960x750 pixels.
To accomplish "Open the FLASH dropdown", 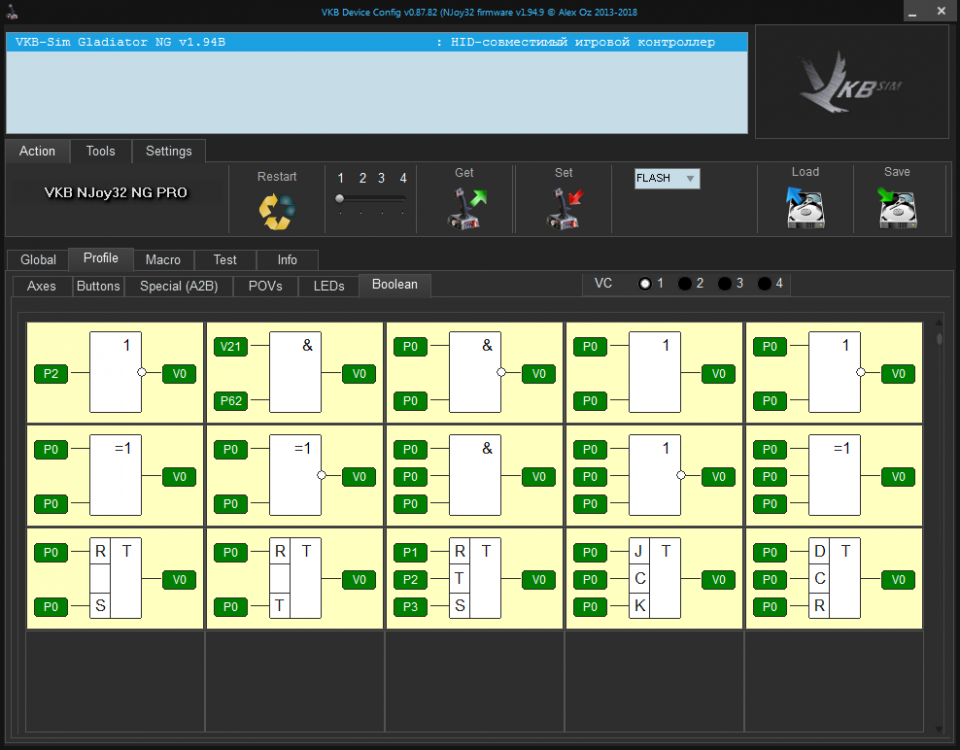I will click(667, 179).
